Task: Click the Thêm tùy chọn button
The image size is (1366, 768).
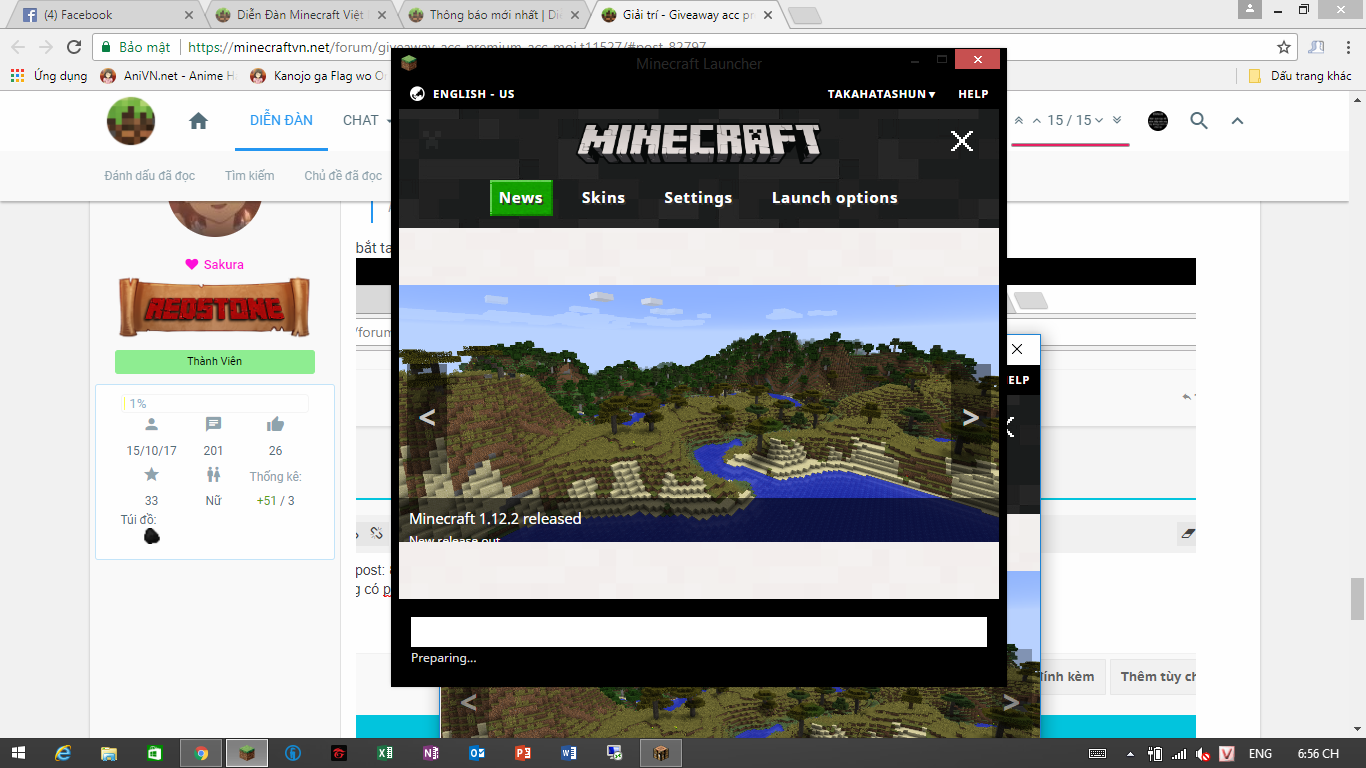Action: tap(1157, 677)
